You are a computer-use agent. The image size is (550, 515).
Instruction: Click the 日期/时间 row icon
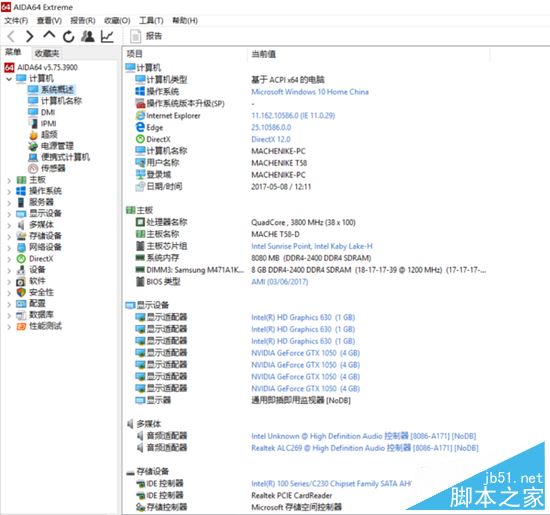[140, 187]
